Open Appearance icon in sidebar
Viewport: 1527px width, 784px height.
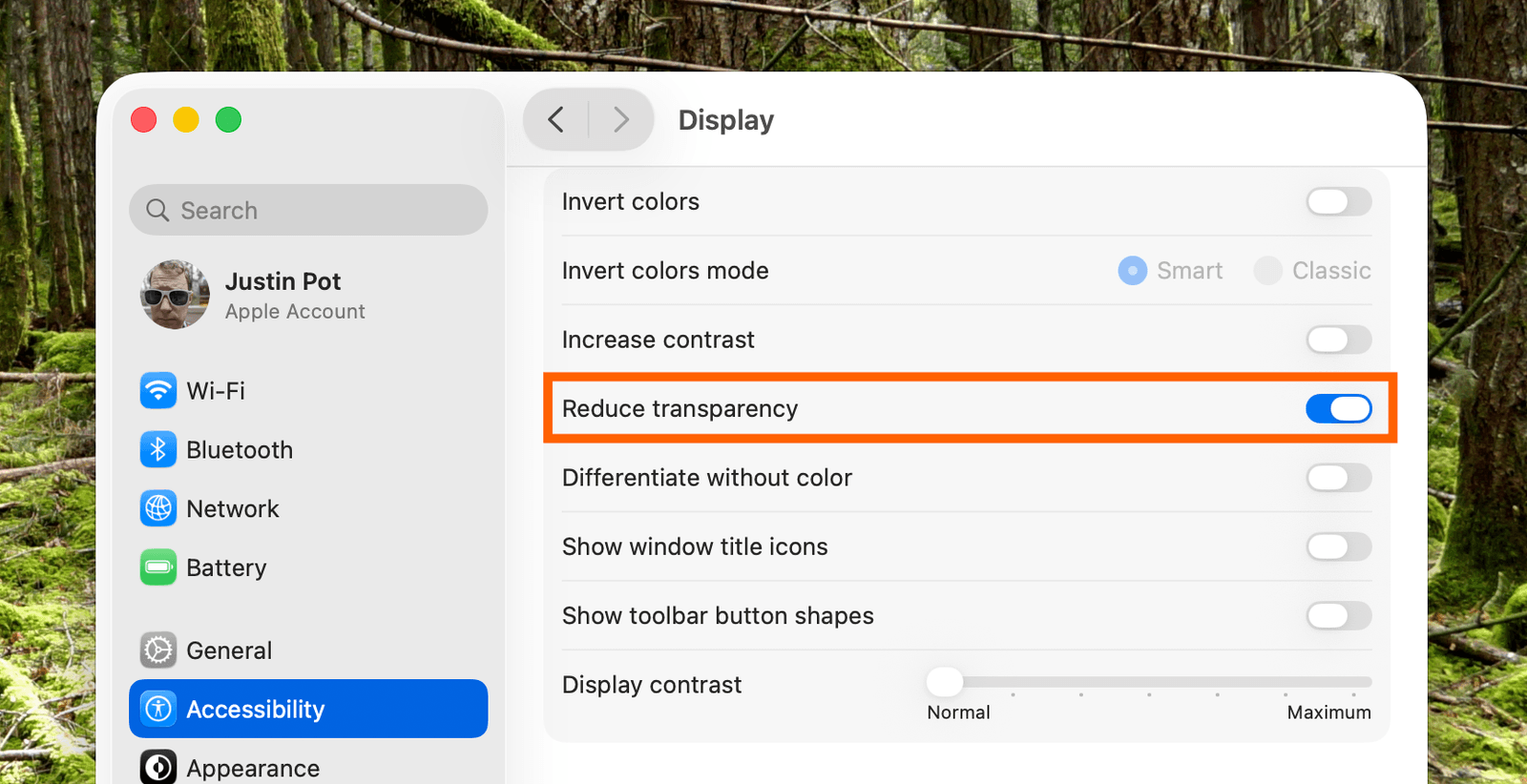158,768
